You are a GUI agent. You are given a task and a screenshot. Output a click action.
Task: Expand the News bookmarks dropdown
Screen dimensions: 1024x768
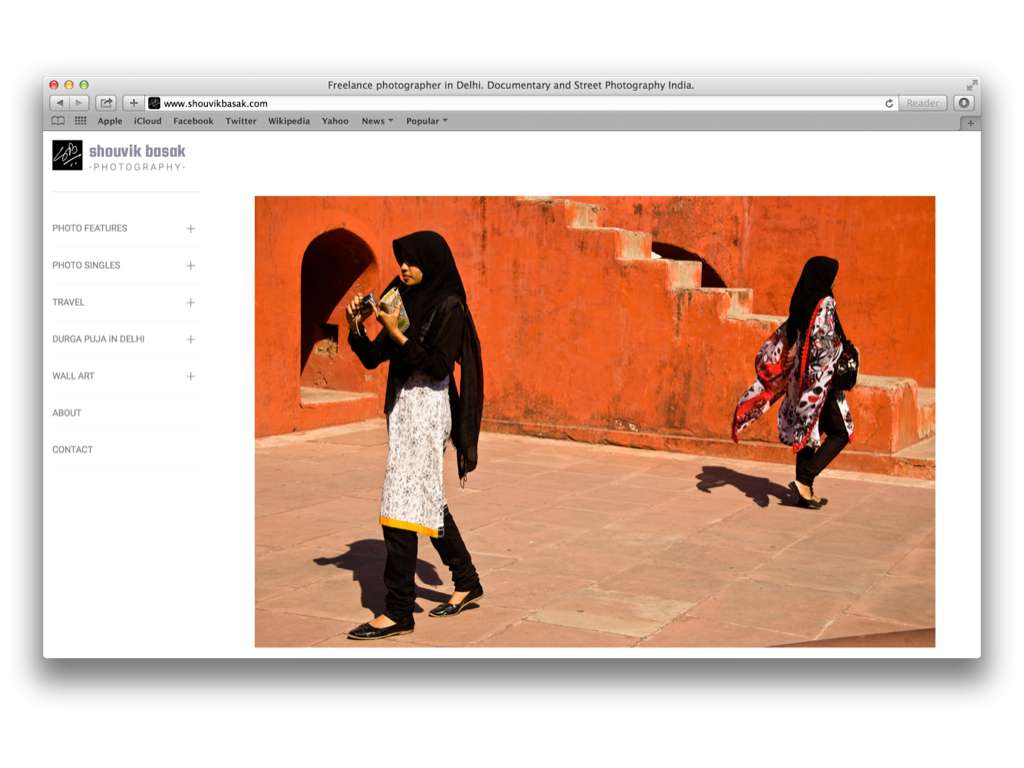(377, 121)
